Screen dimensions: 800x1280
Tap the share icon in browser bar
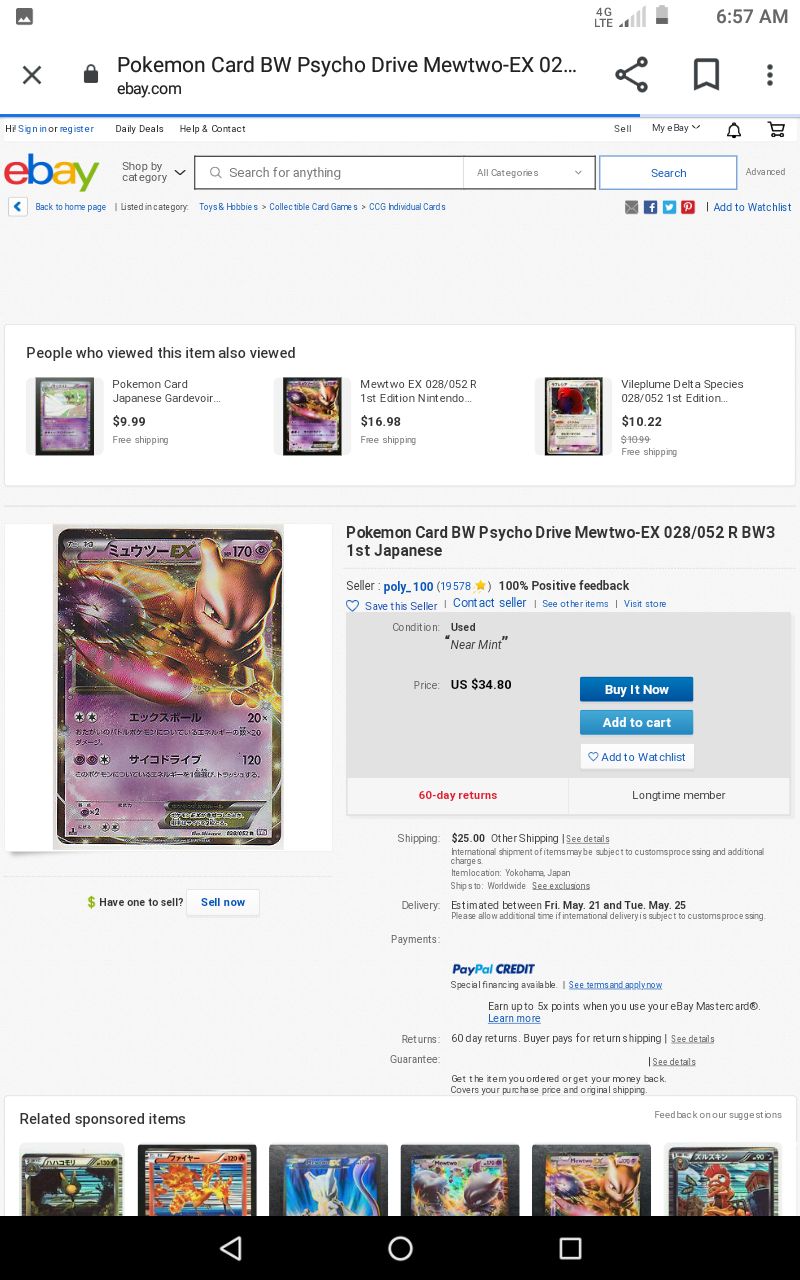click(x=631, y=75)
